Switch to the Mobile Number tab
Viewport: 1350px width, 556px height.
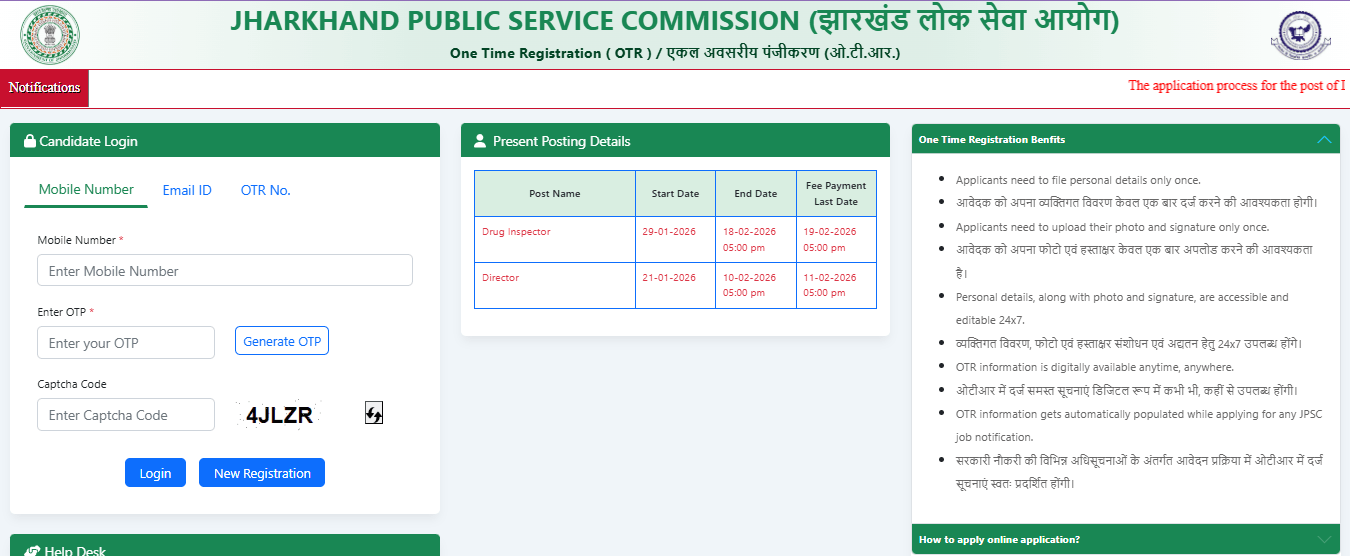(x=86, y=189)
